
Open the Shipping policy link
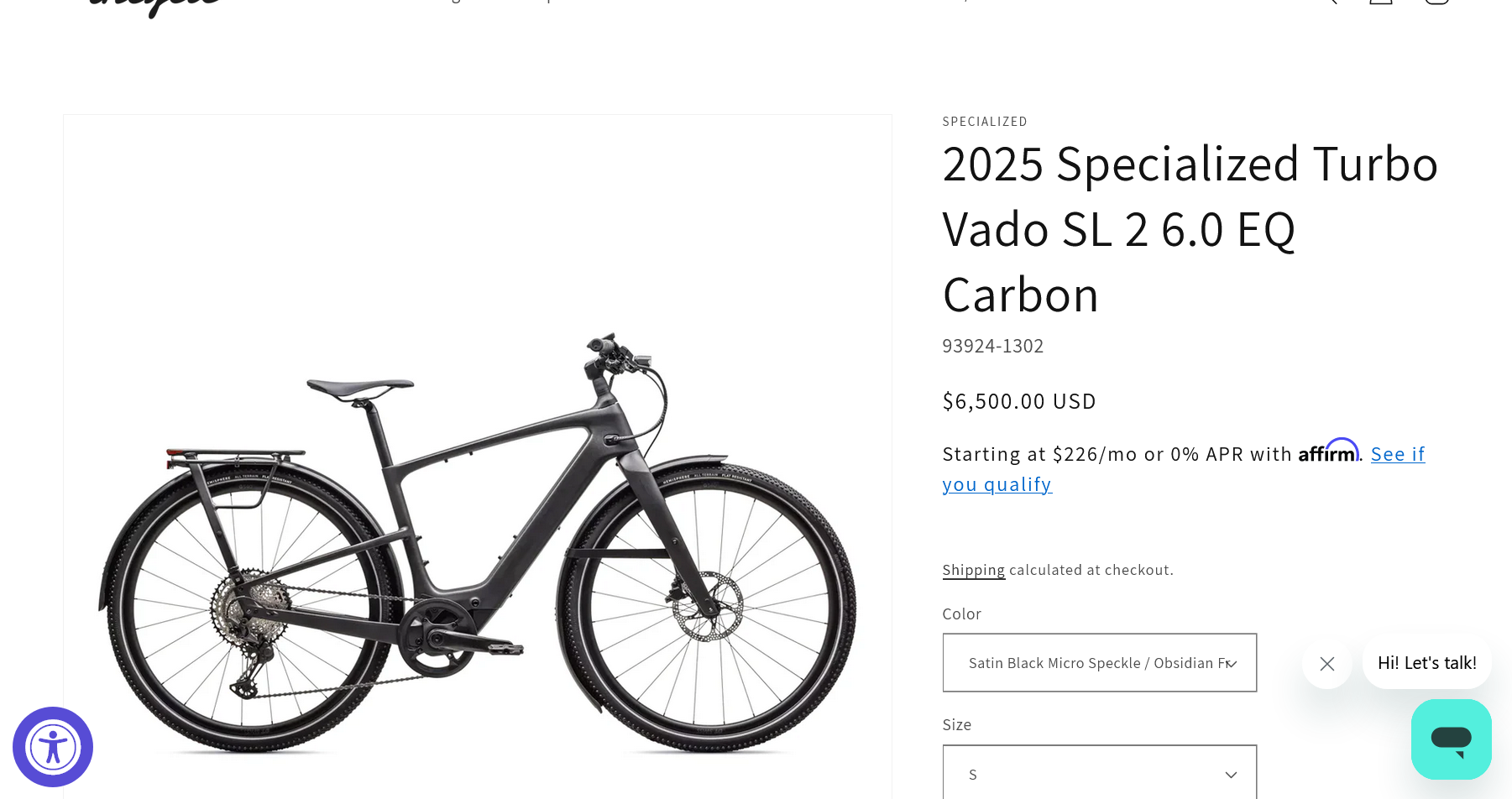[x=973, y=570]
